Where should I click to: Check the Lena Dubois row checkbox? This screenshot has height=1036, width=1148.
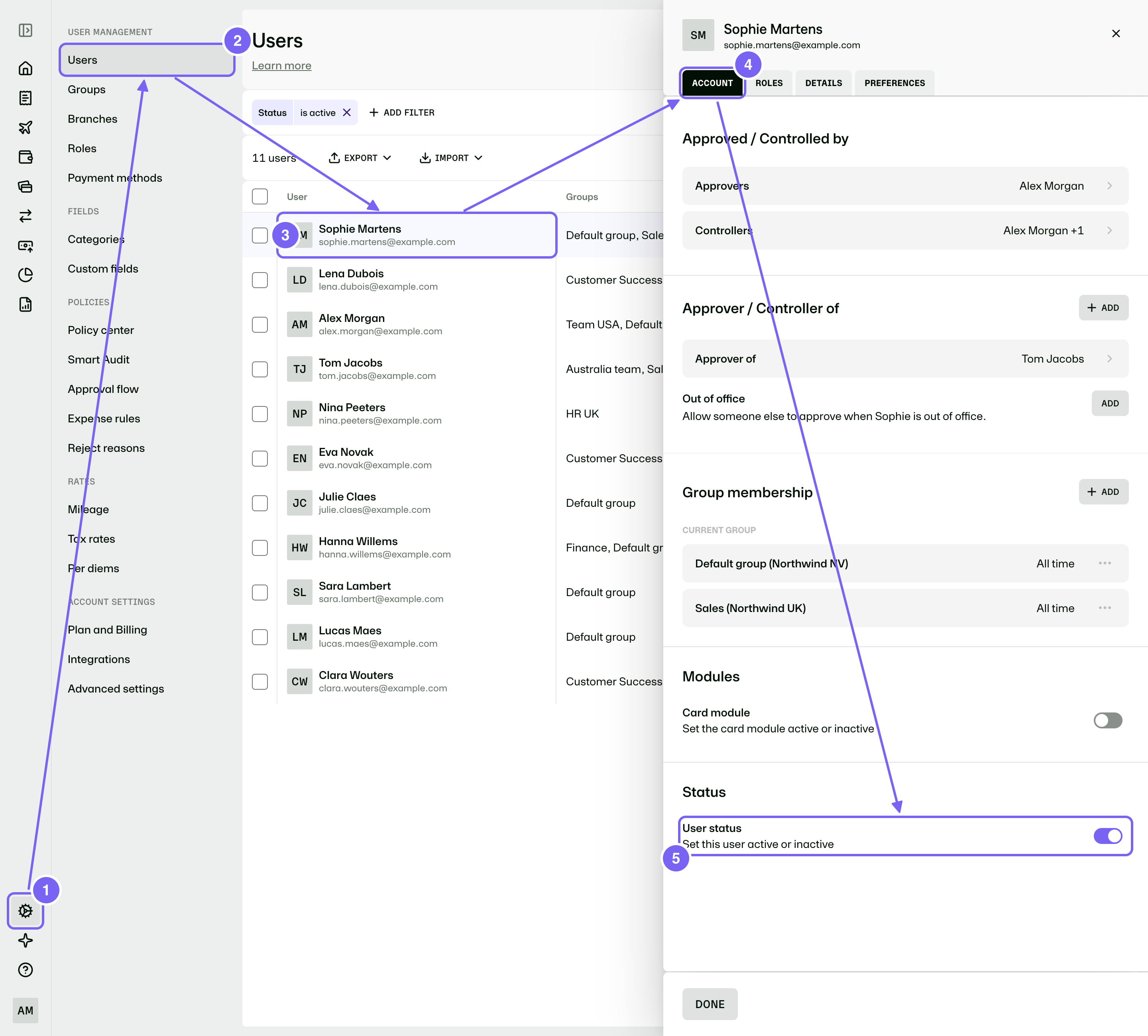tap(259, 279)
